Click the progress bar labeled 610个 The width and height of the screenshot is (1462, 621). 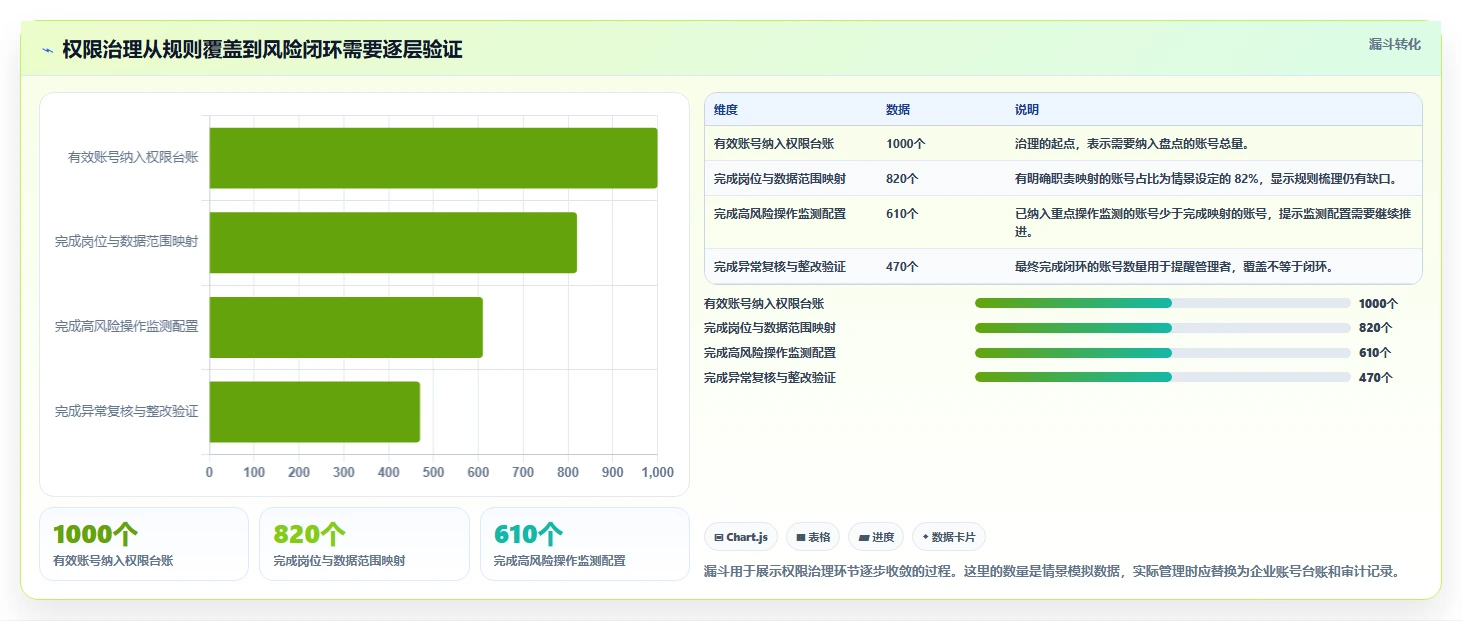tap(1162, 353)
